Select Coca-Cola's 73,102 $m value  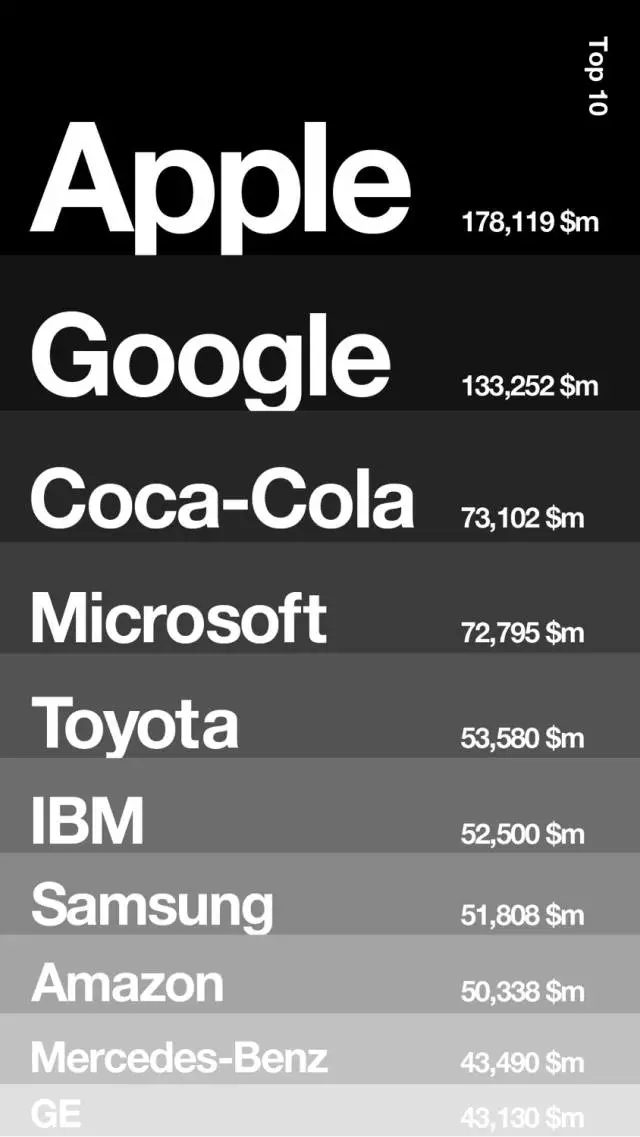[x=522, y=518]
